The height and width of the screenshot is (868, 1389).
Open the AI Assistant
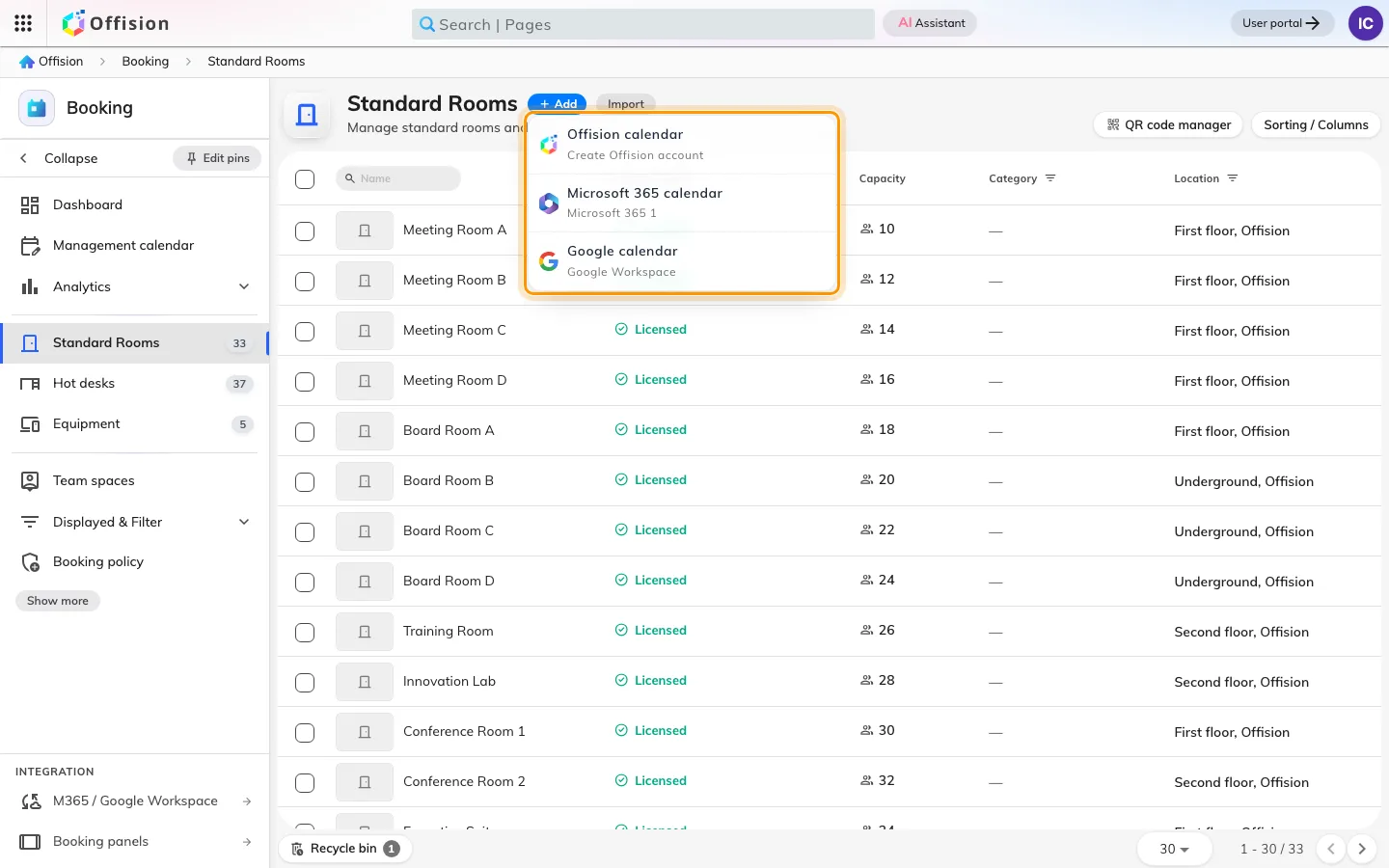931,23
